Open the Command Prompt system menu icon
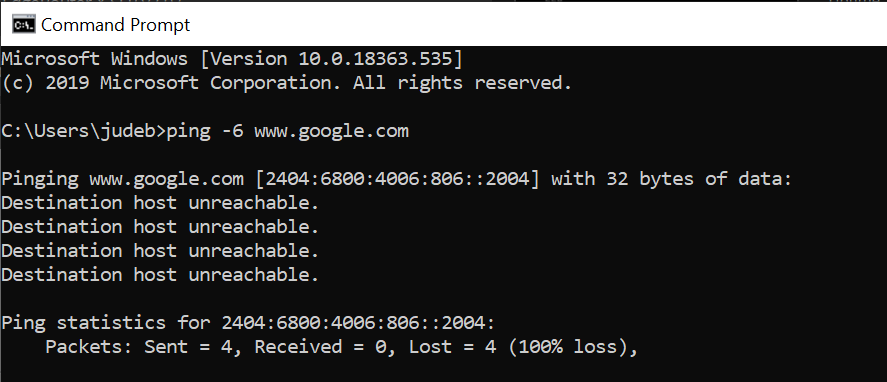Viewport: 887px width, 382px height. pos(24,25)
